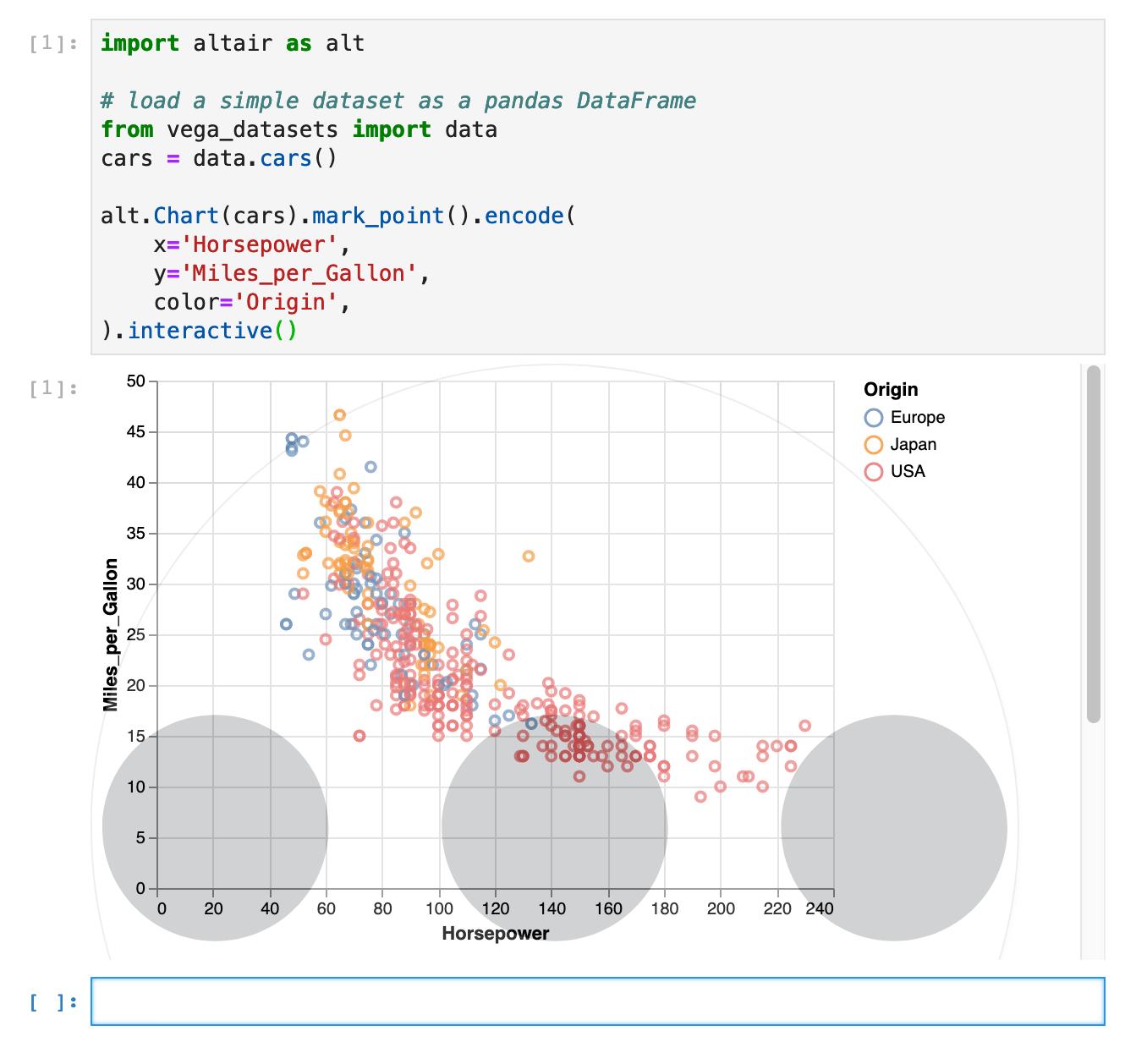Click the interactive() call in the code cell

coord(200,331)
